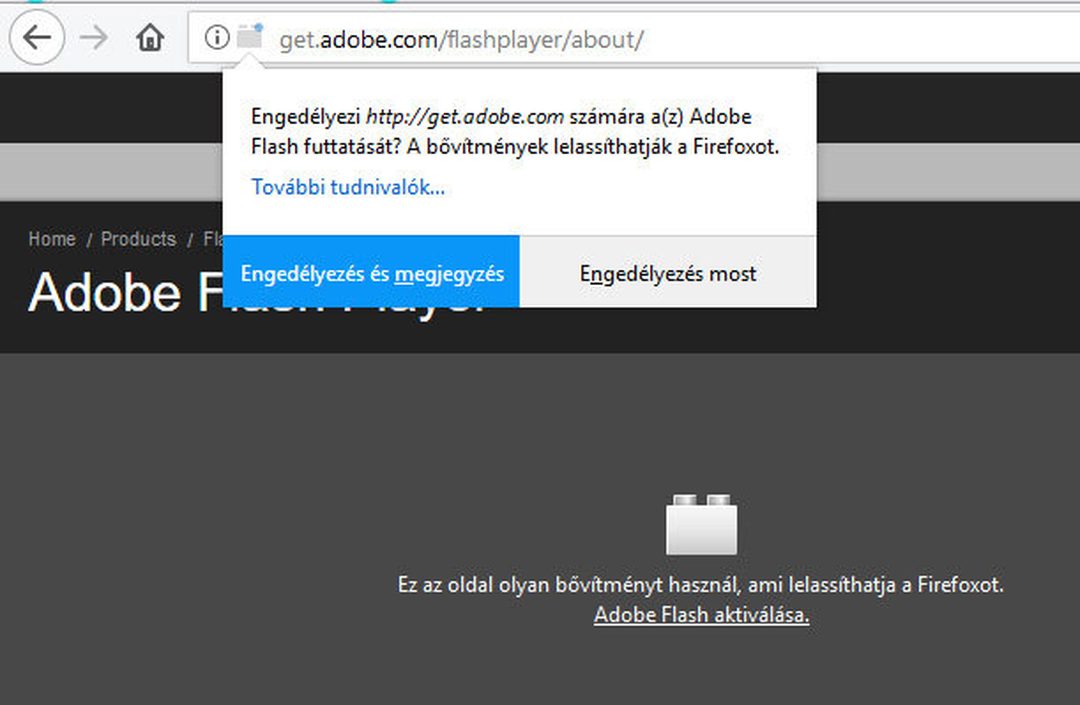
Task: Click the text 'Ez az oldal olyan bővítményt használ'
Action: (568, 585)
